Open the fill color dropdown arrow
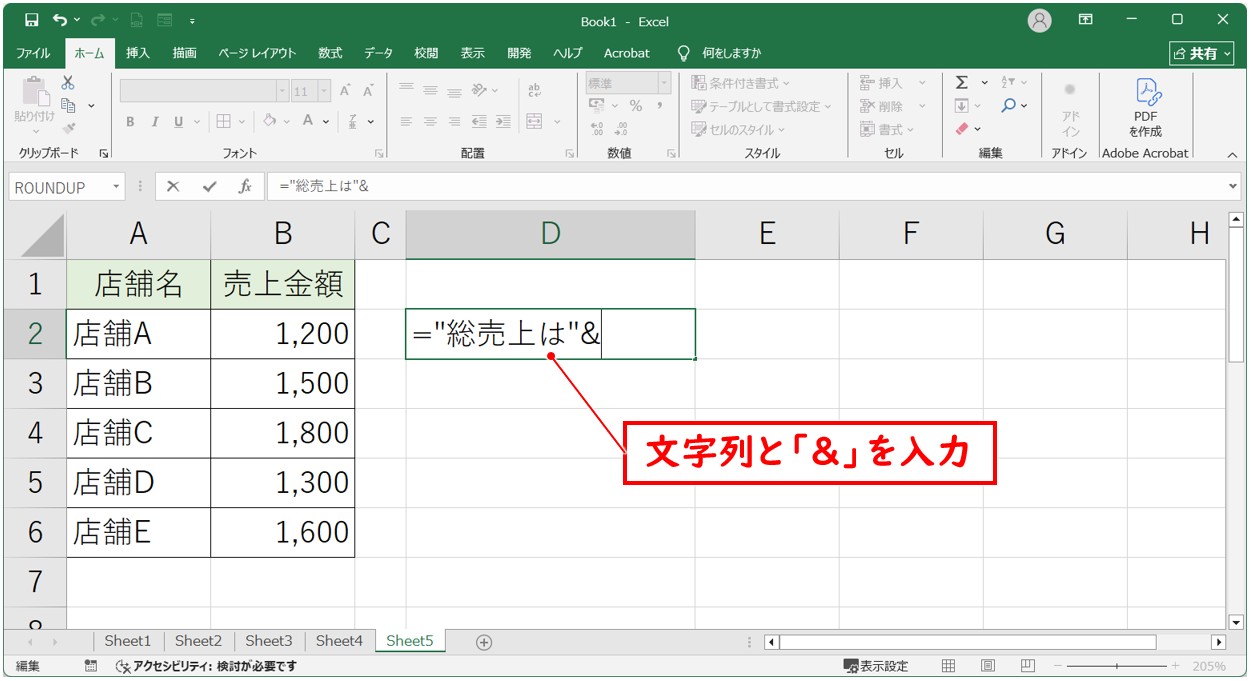 pos(288,121)
